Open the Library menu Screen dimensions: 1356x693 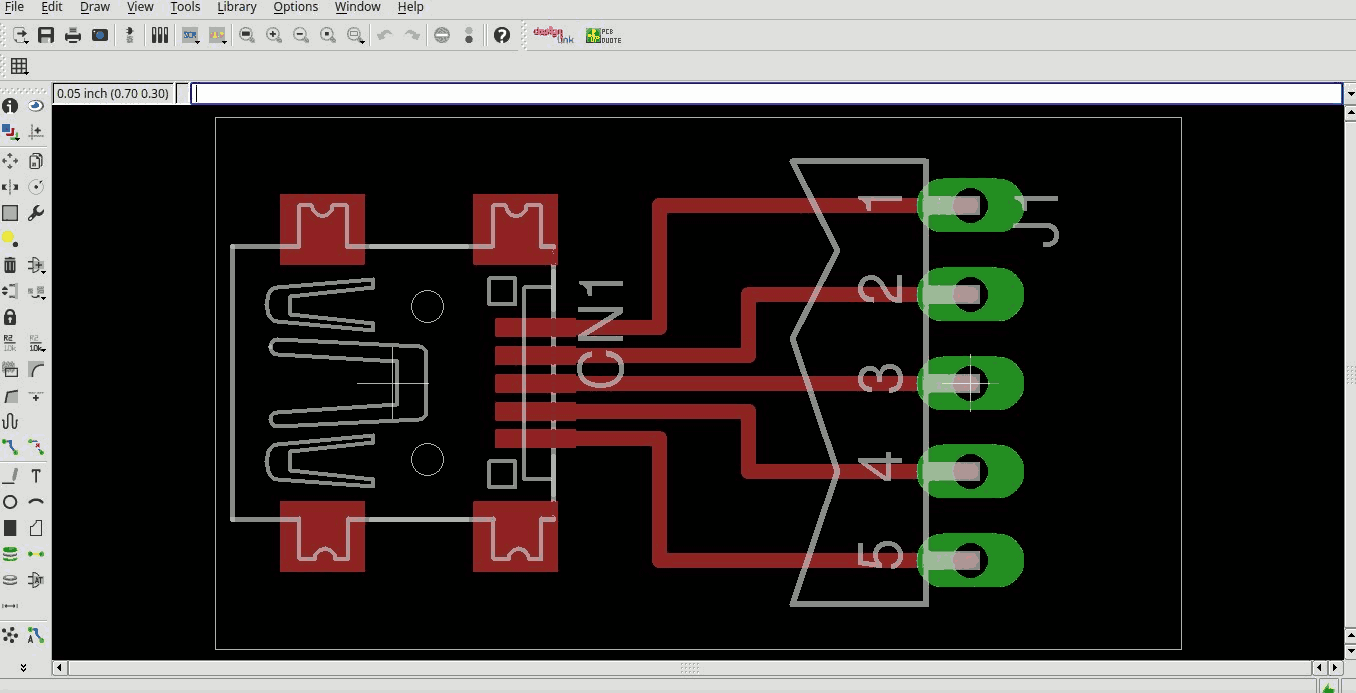pos(237,7)
